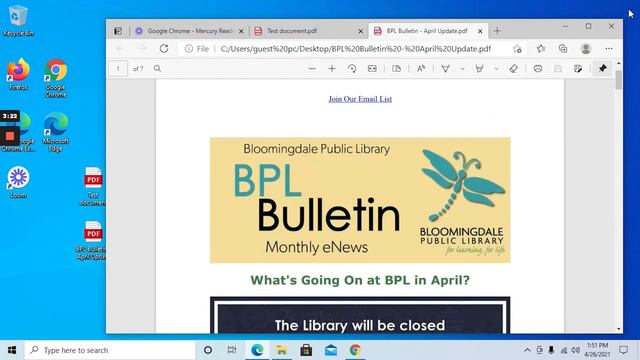The height and width of the screenshot is (360, 640).
Task: Select Firefox desktop shortcut
Action: click(18, 74)
